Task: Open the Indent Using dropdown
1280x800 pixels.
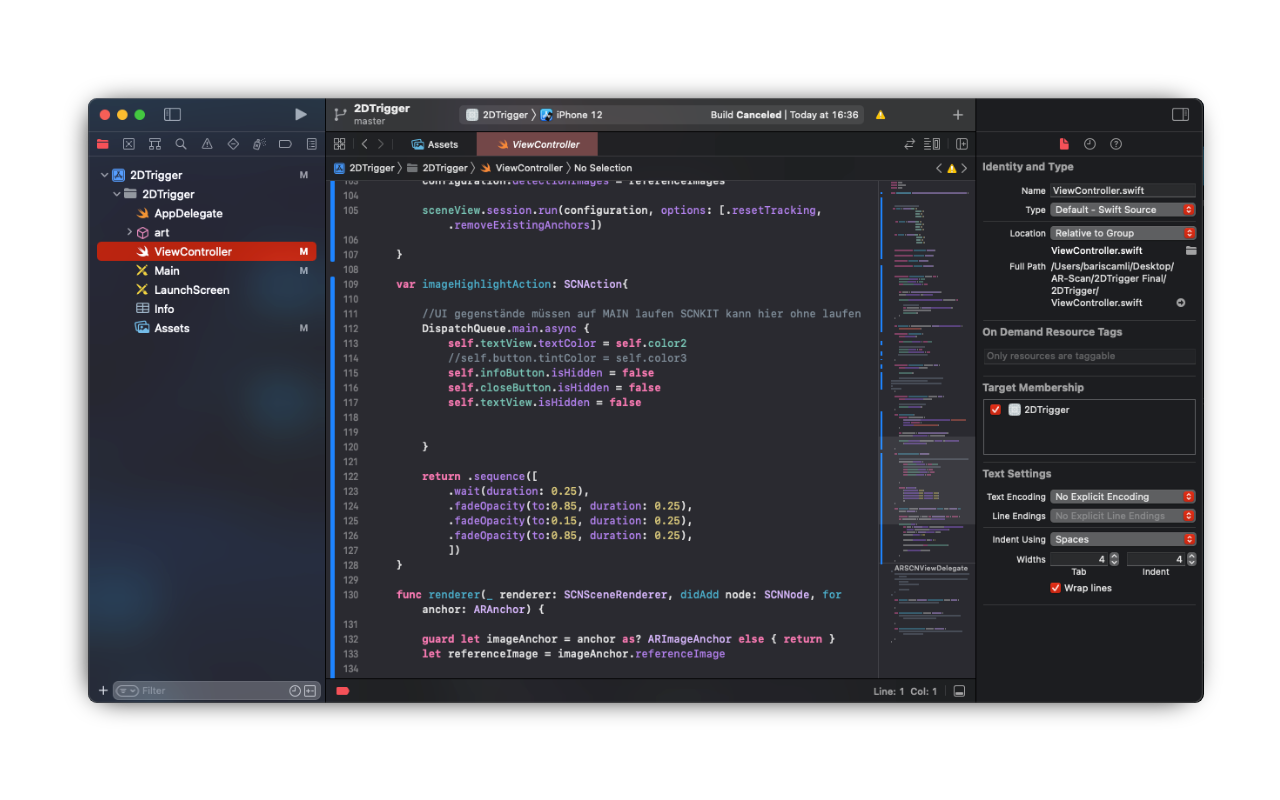Action: click(1123, 540)
